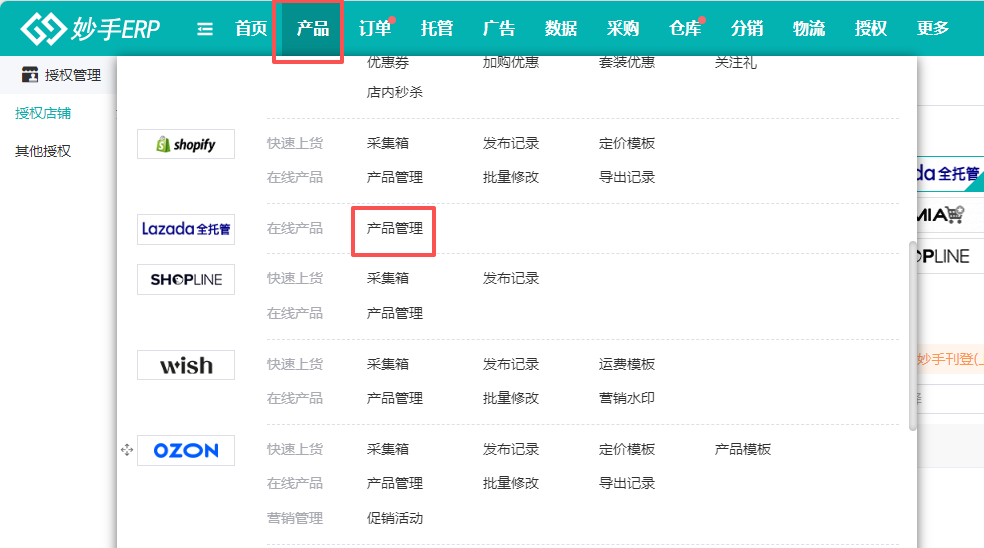Open the 托管 menu
This screenshot has width=984, height=548.
pos(437,28)
